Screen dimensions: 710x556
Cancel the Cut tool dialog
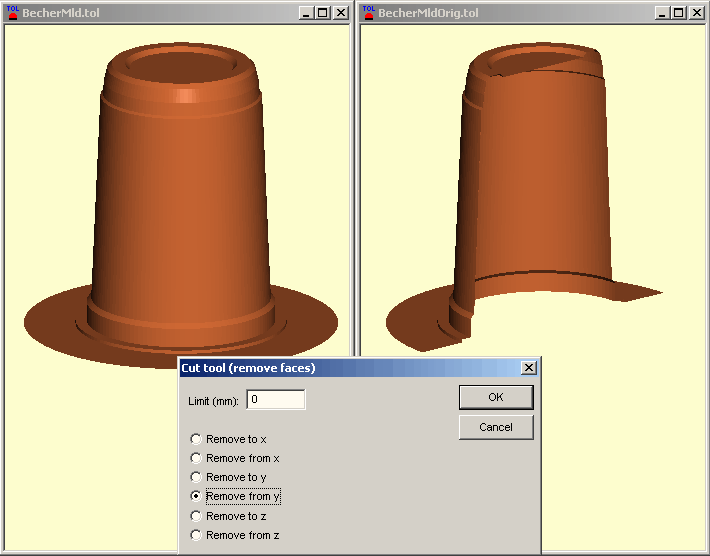point(496,427)
